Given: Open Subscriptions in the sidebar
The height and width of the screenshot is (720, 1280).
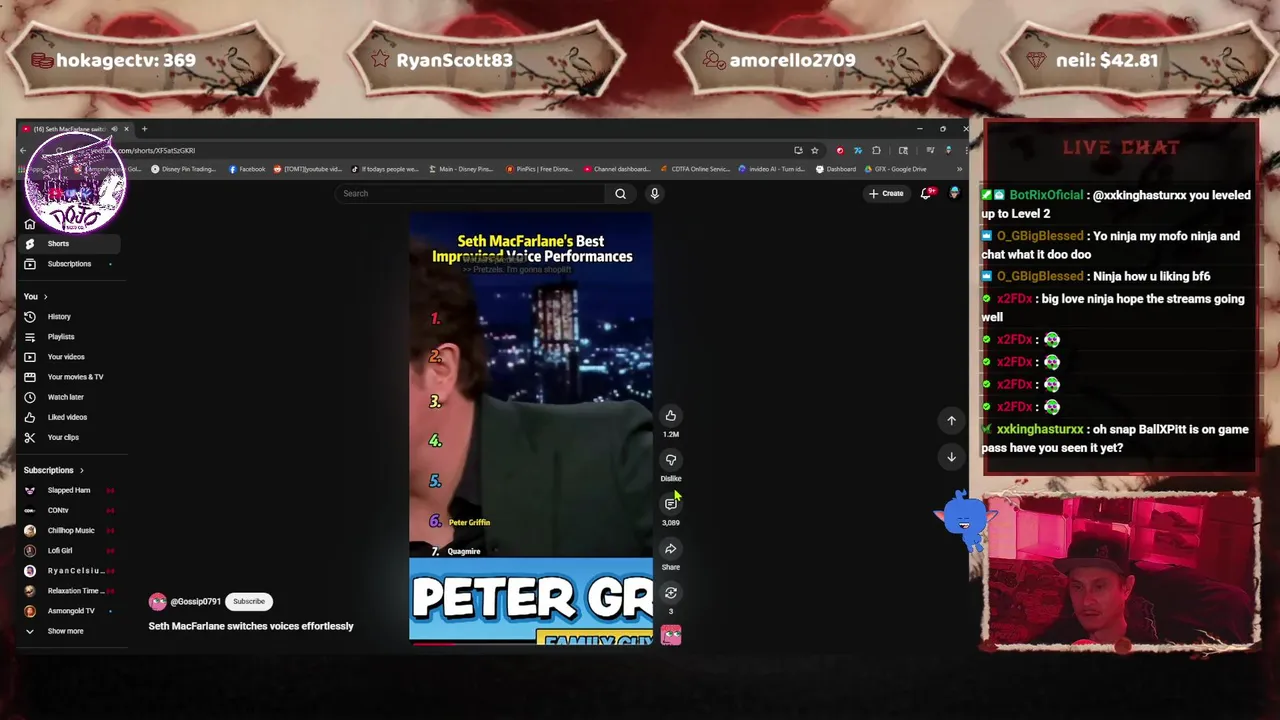Looking at the screenshot, I should (70, 264).
